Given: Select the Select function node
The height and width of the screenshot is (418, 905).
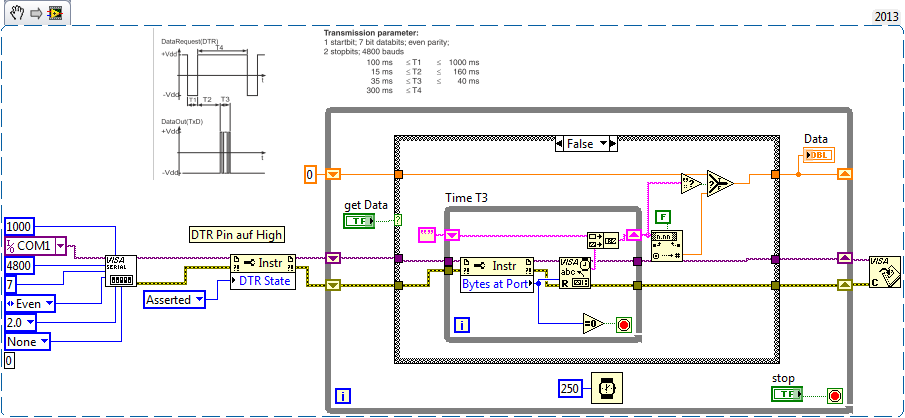Looking at the screenshot, I should coord(720,184).
